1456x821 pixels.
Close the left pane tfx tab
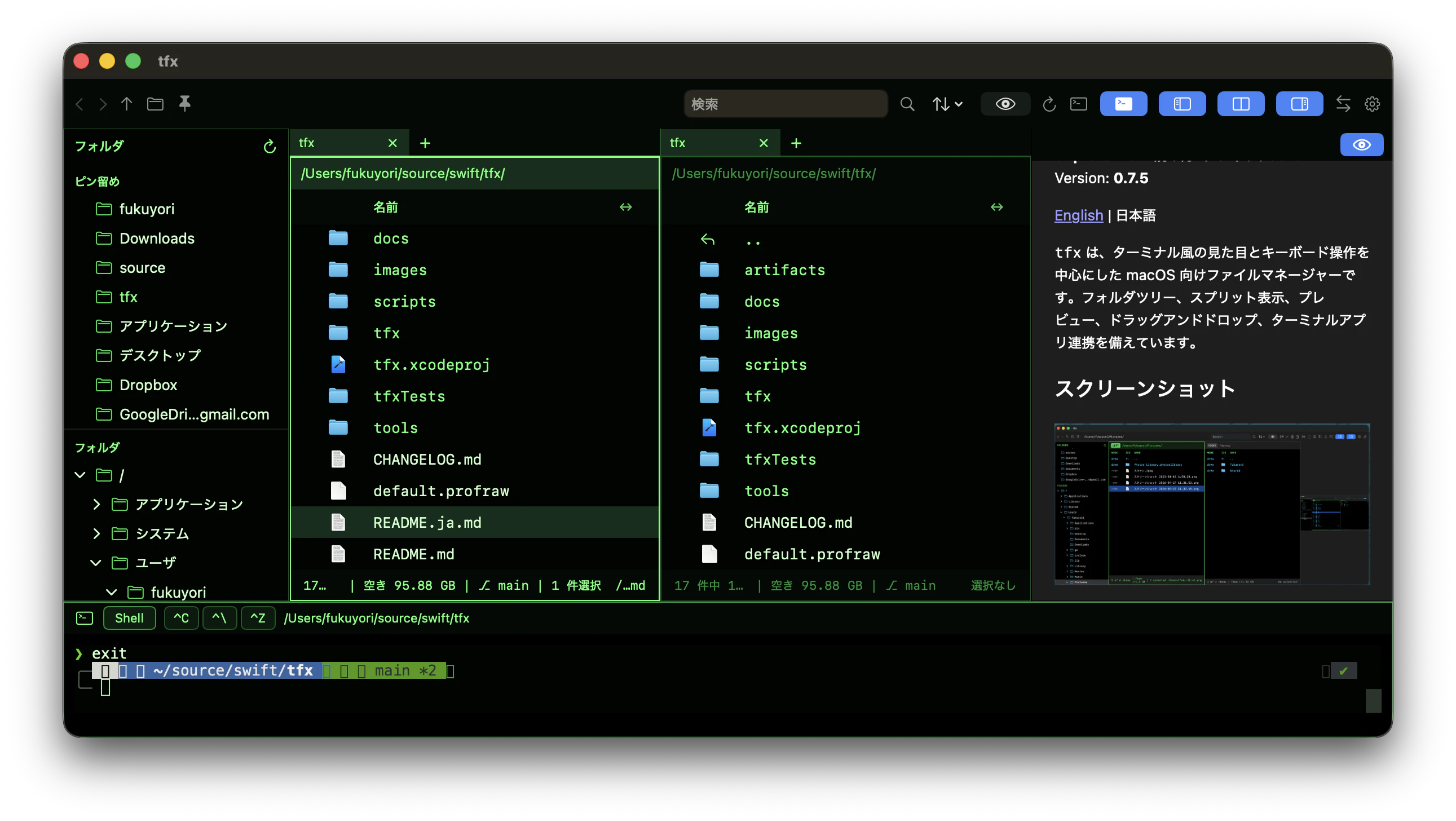[x=392, y=143]
